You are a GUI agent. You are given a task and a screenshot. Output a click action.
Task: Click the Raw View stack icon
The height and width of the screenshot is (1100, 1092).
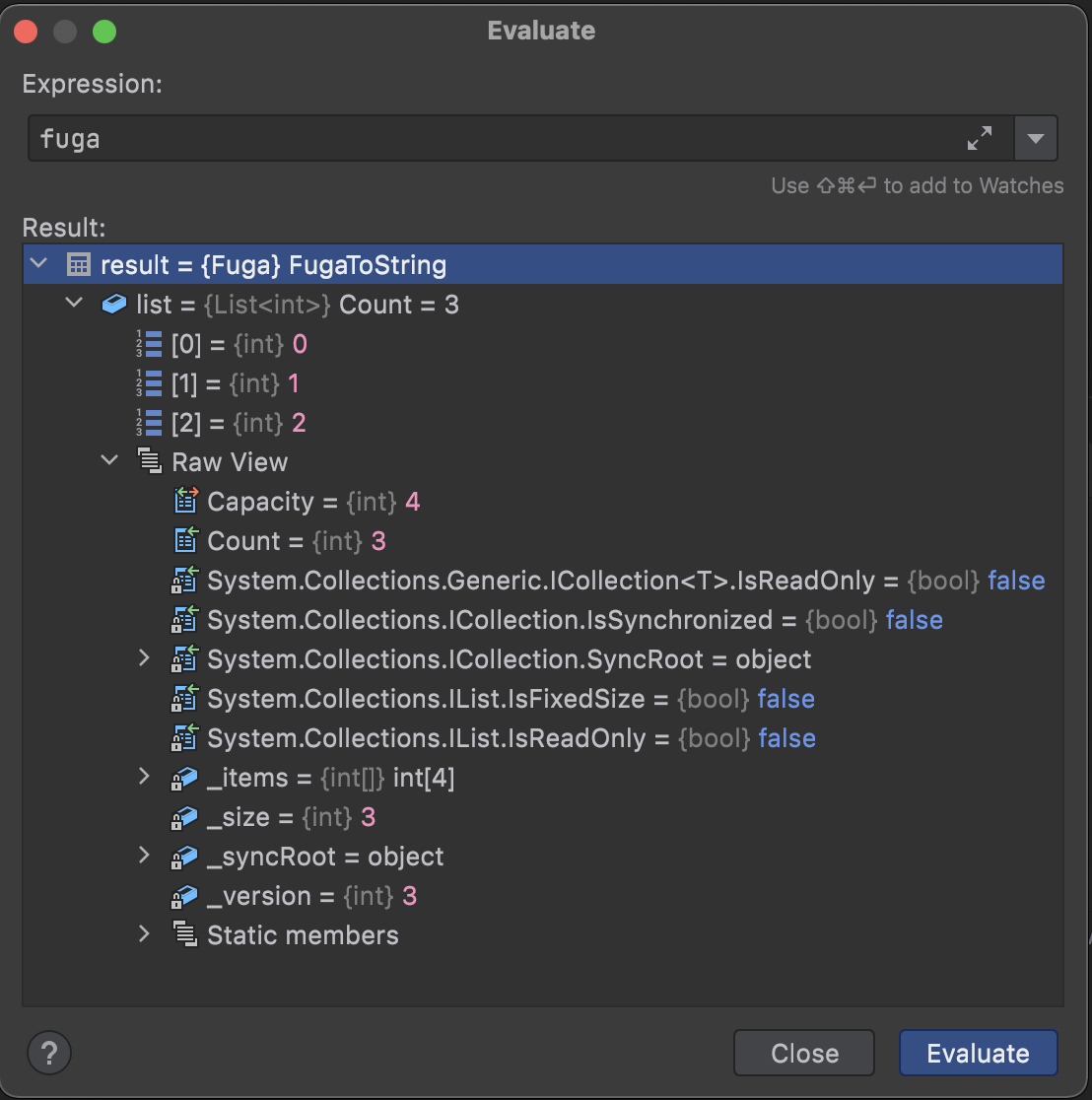pos(150,461)
